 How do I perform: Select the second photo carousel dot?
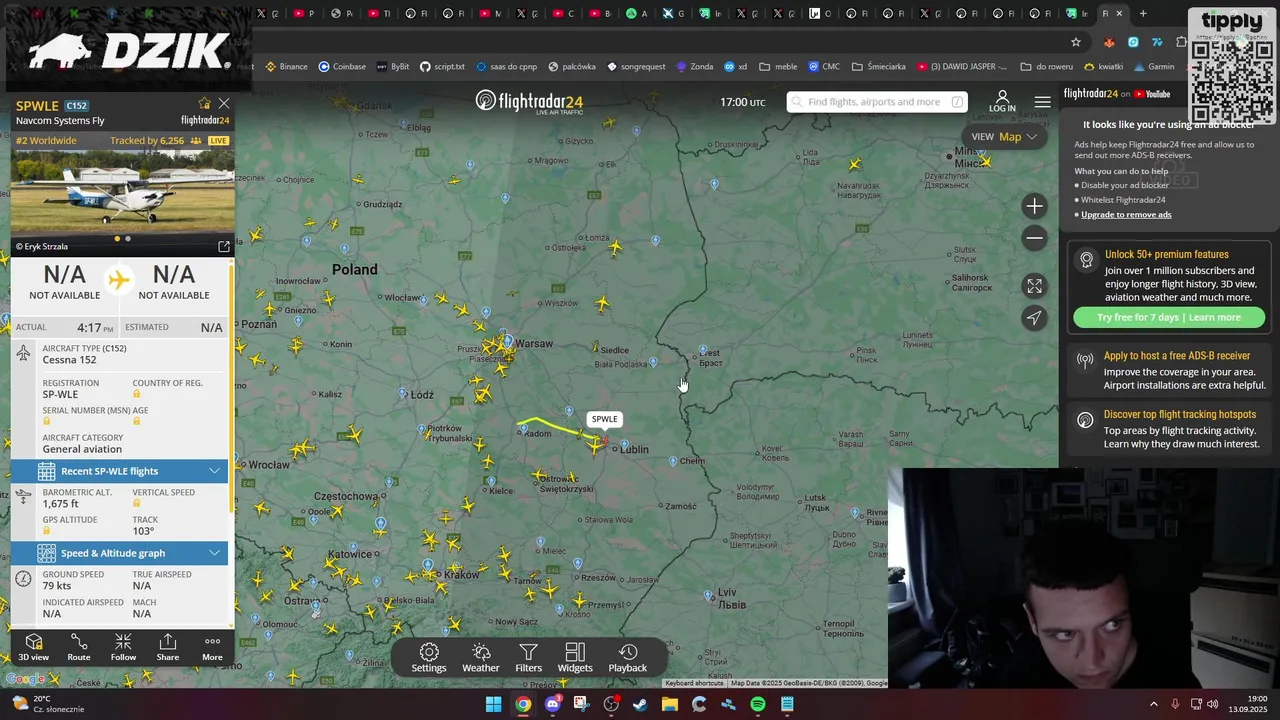(128, 239)
